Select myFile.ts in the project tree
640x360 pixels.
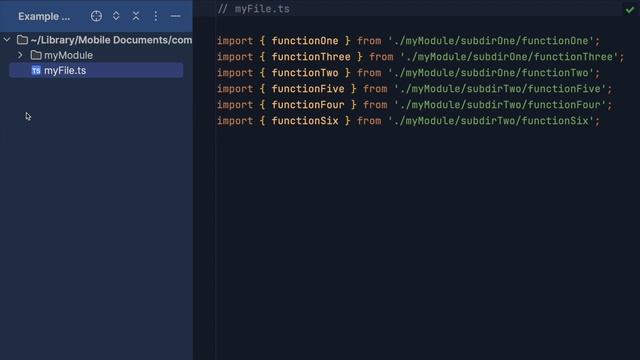click(x=96, y=70)
